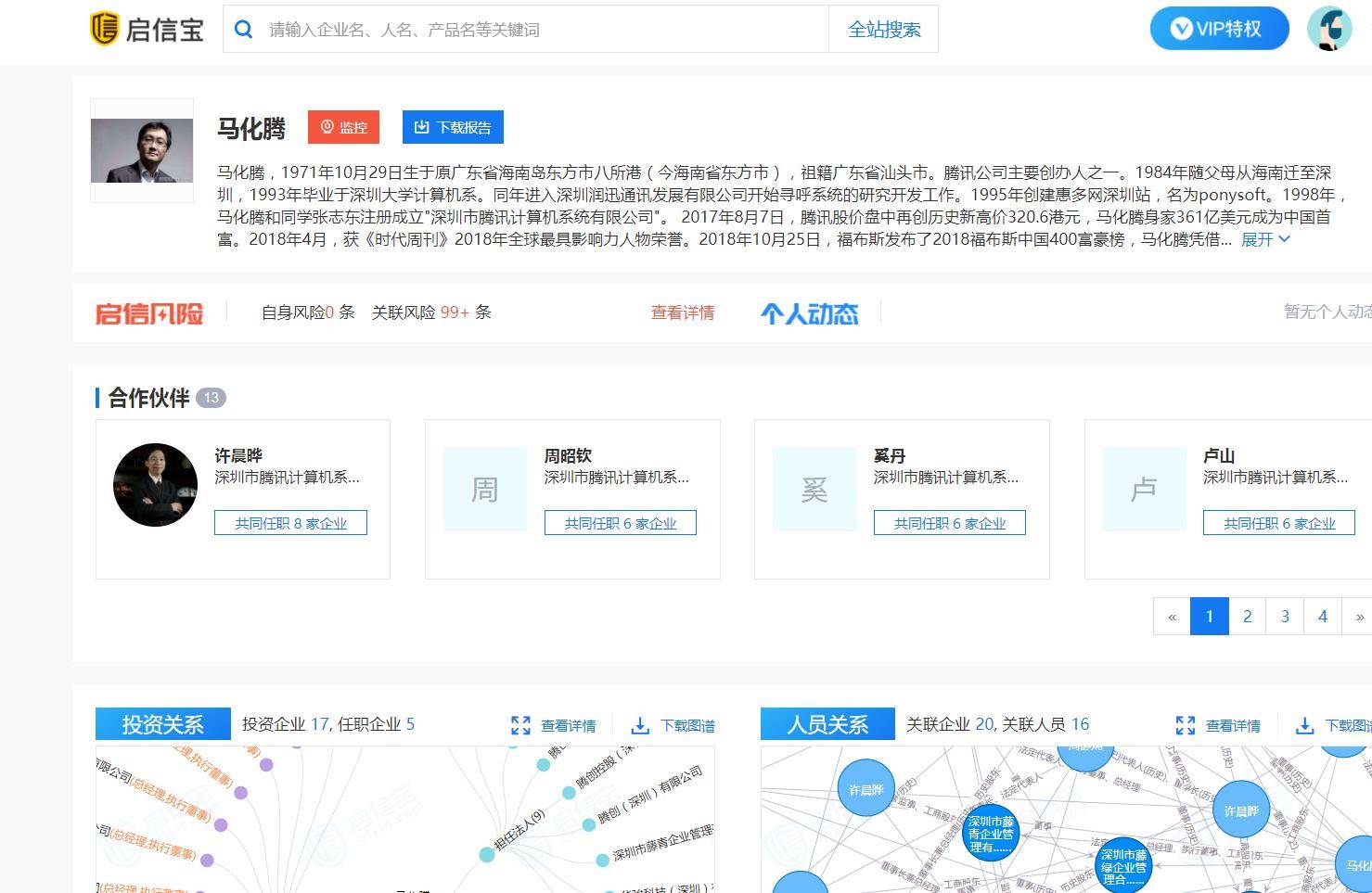Click fullscreen icon beside 投资关系 查看详情
This screenshot has width=1372, height=893.
tap(520, 725)
